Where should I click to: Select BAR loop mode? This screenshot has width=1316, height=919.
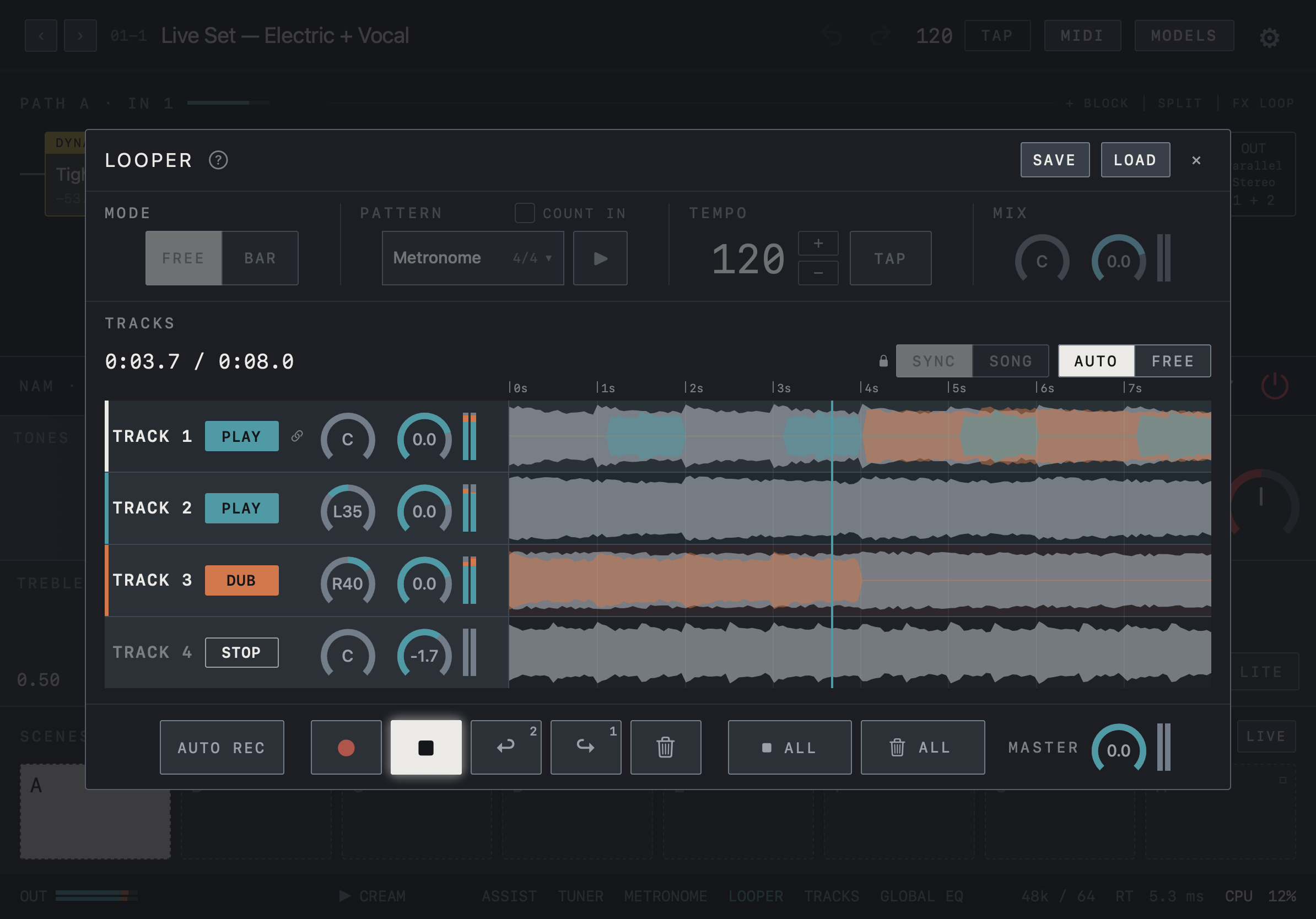tap(260, 258)
